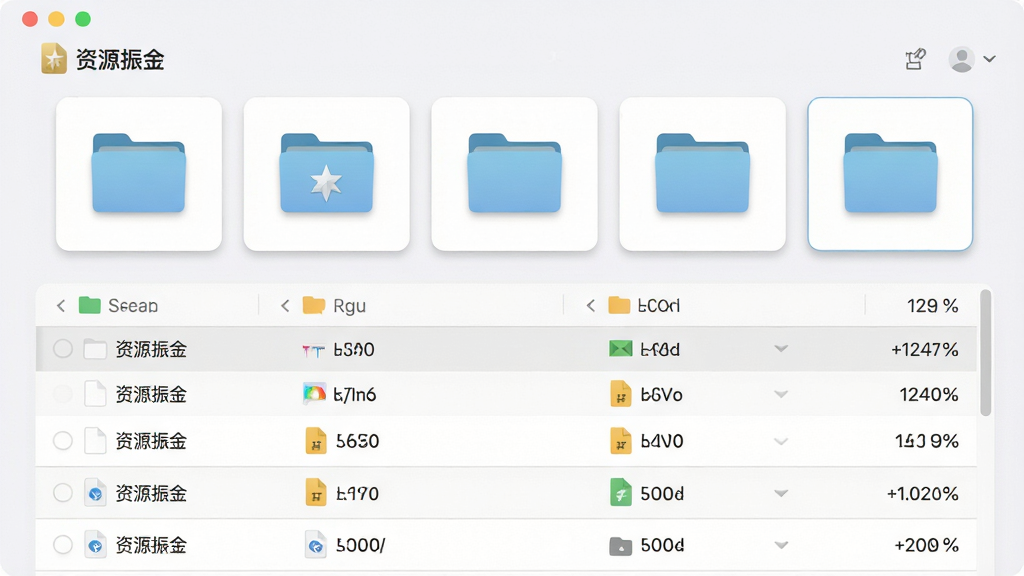Expand the dropdown arrow in the 1240% row
Viewport: 1024px width, 576px height.
pyautogui.click(x=781, y=394)
